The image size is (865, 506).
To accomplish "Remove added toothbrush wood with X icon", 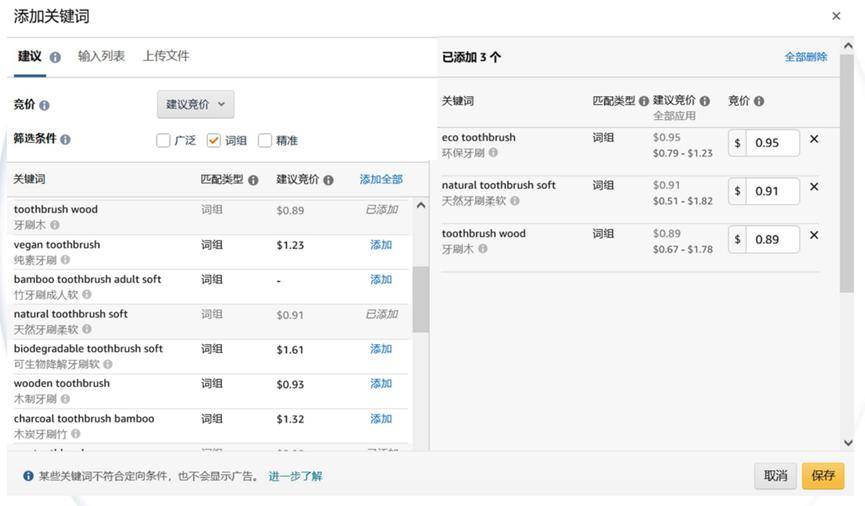I will click(813, 235).
